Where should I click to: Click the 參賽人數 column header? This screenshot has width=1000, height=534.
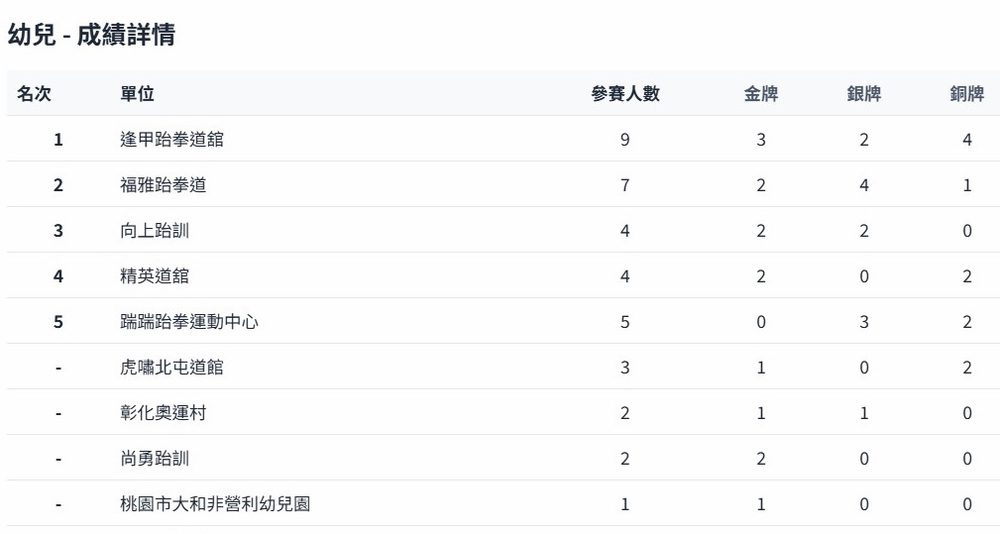click(625, 94)
